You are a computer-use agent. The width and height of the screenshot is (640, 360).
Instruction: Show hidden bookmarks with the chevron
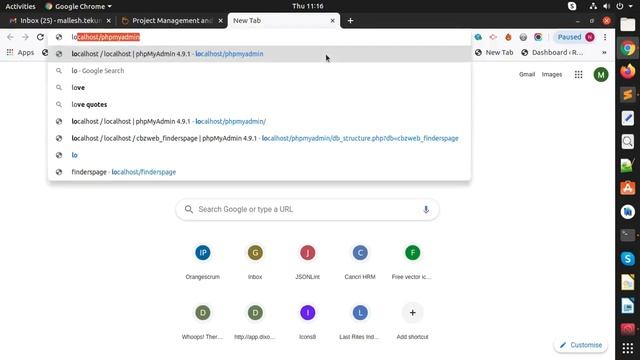[x=604, y=52]
